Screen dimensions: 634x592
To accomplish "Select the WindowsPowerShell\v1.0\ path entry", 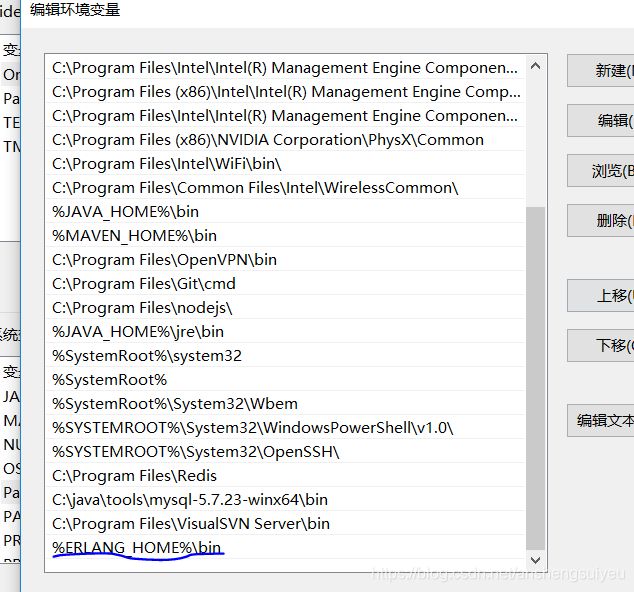I will coord(286,428).
